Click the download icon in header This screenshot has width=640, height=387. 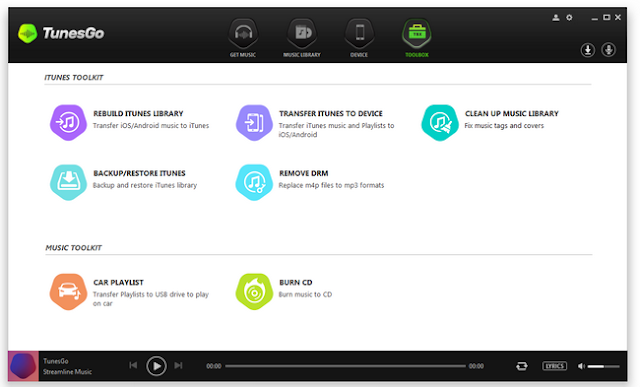click(588, 50)
